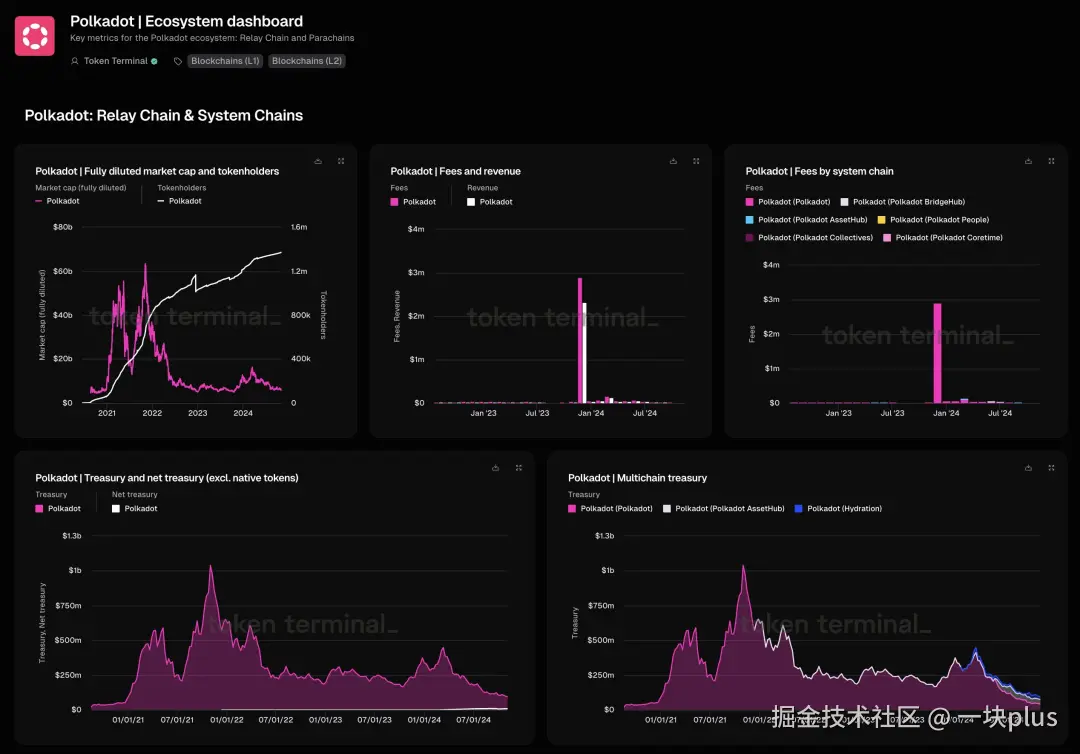Toggle Net treasury Polkadot white legend entry
Viewport: 1080px width, 754px height.
coord(134,508)
